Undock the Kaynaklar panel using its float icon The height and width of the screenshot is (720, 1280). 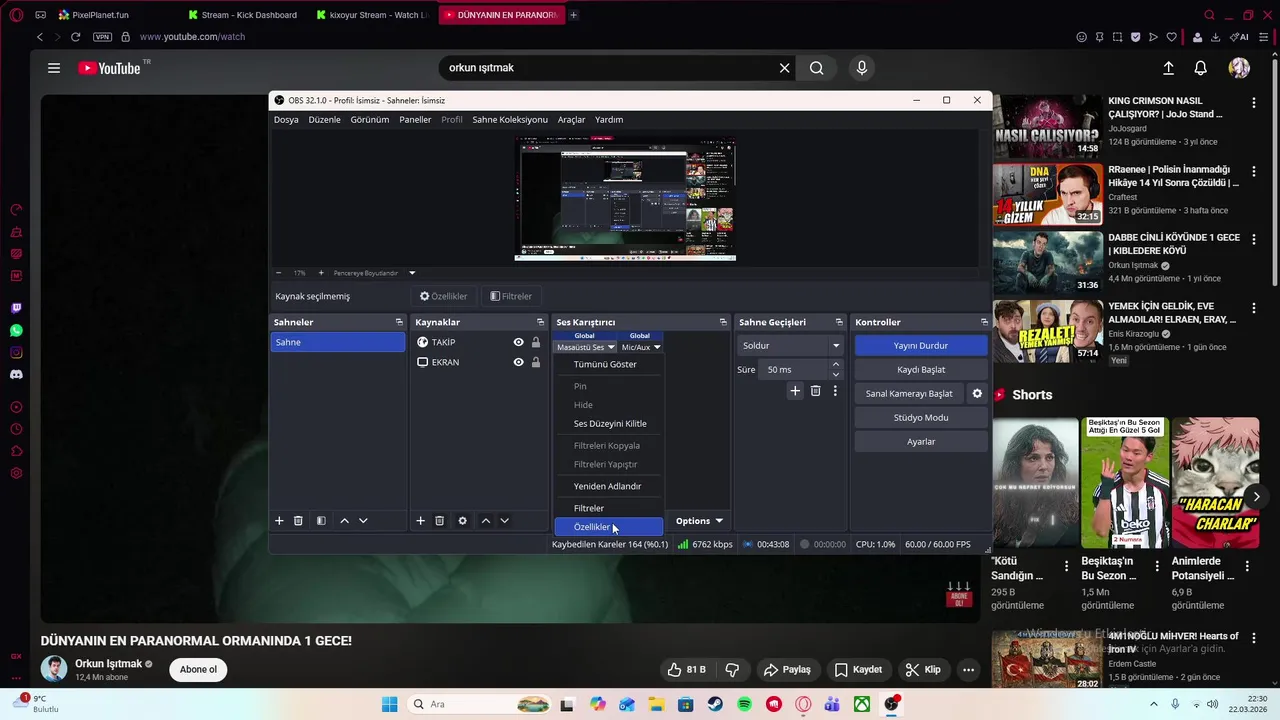tap(540, 322)
